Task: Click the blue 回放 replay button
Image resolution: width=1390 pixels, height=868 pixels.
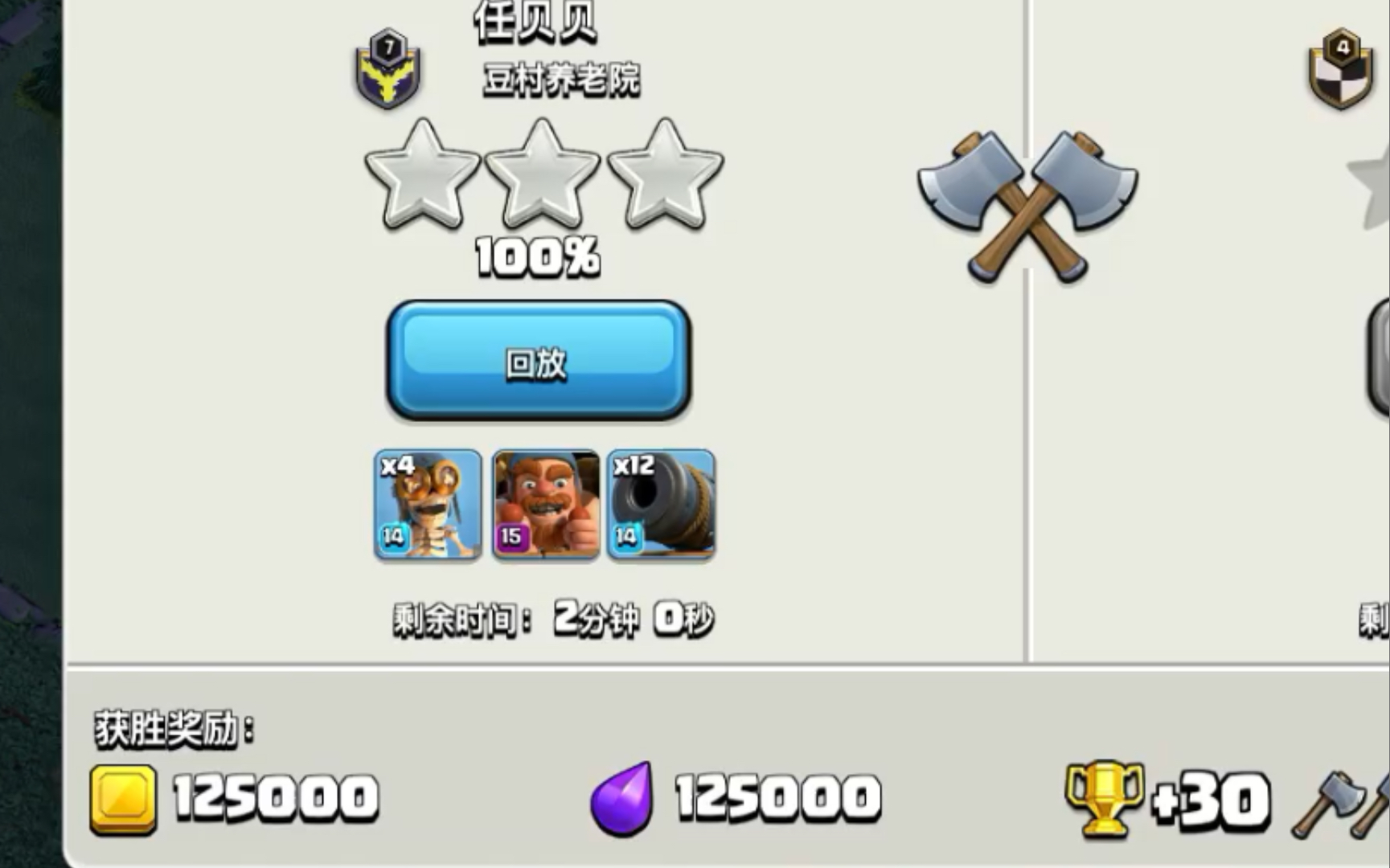Action: [538, 361]
